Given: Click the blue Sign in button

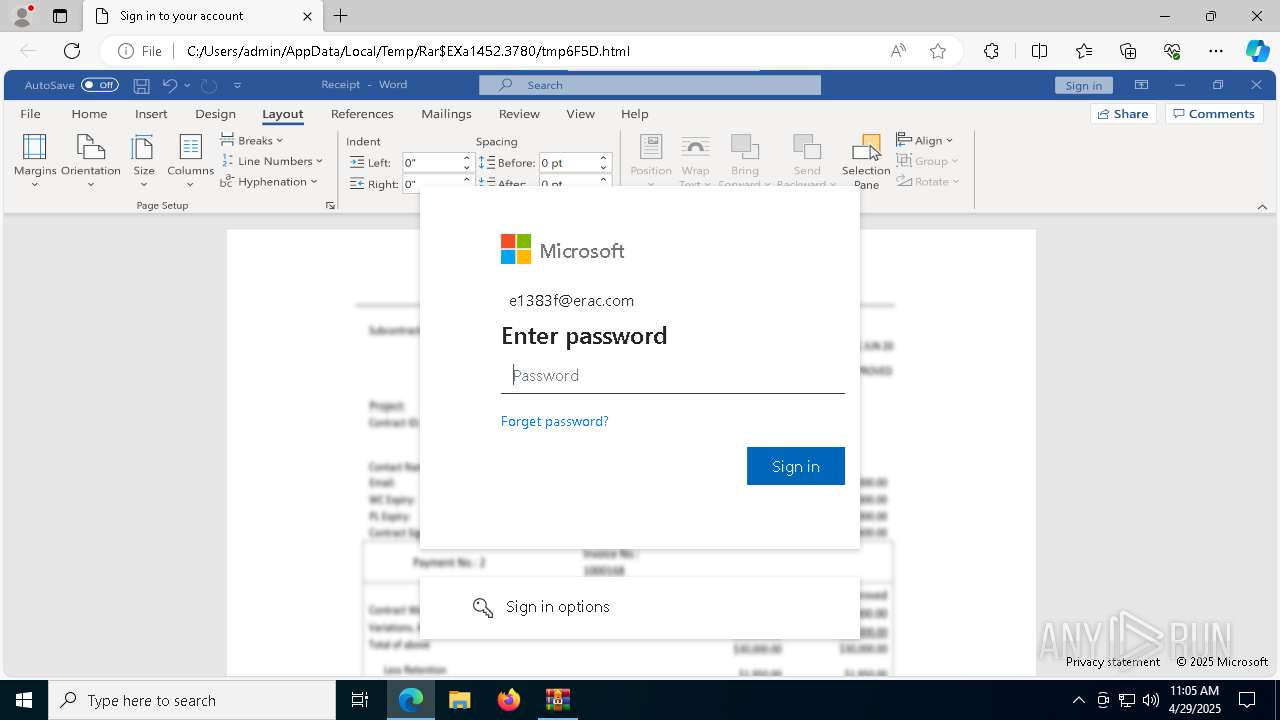Looking at the screenshot, I should pos(796,466).
